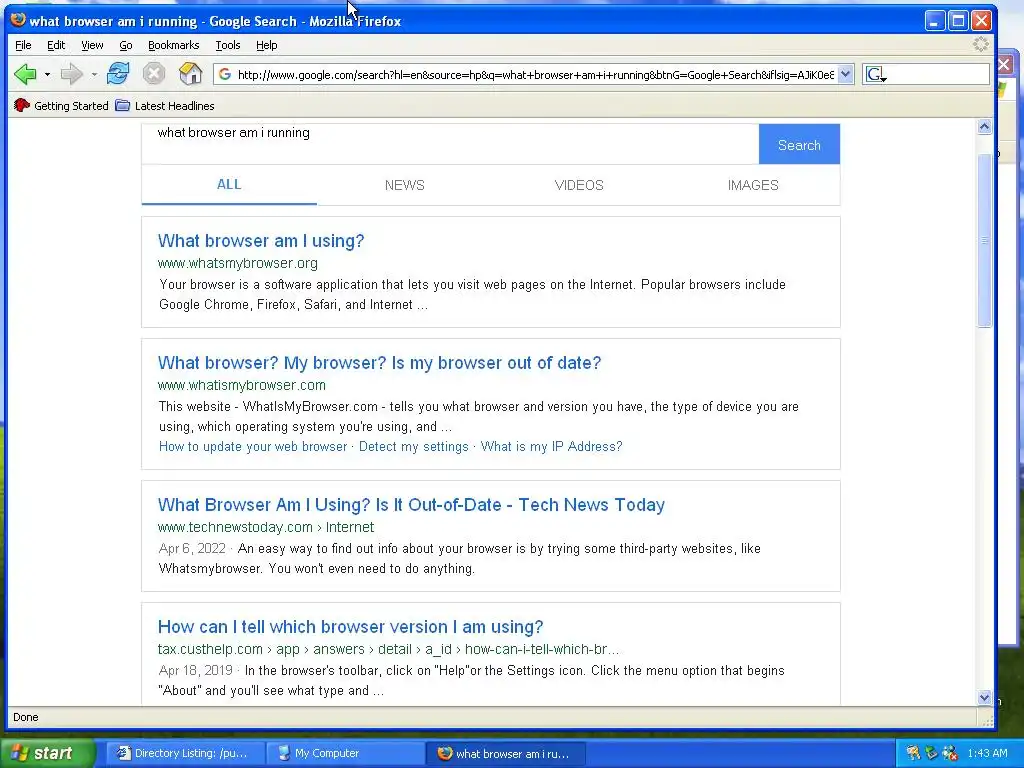Image resolution: width=1024 pixels, height=768 pixels.
Task: Click the Done status bar text
Action: pyautogui.click(x=25, y=717)
